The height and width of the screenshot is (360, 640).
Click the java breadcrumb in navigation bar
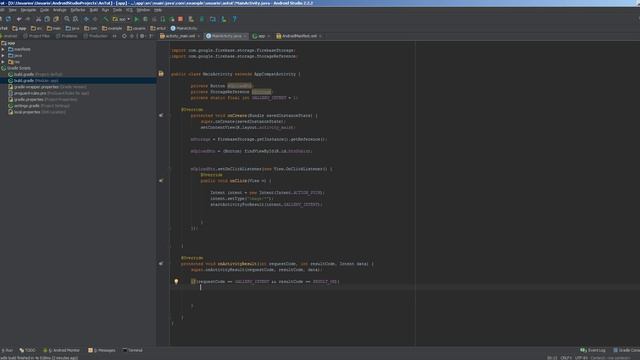(x=73, y=28)
